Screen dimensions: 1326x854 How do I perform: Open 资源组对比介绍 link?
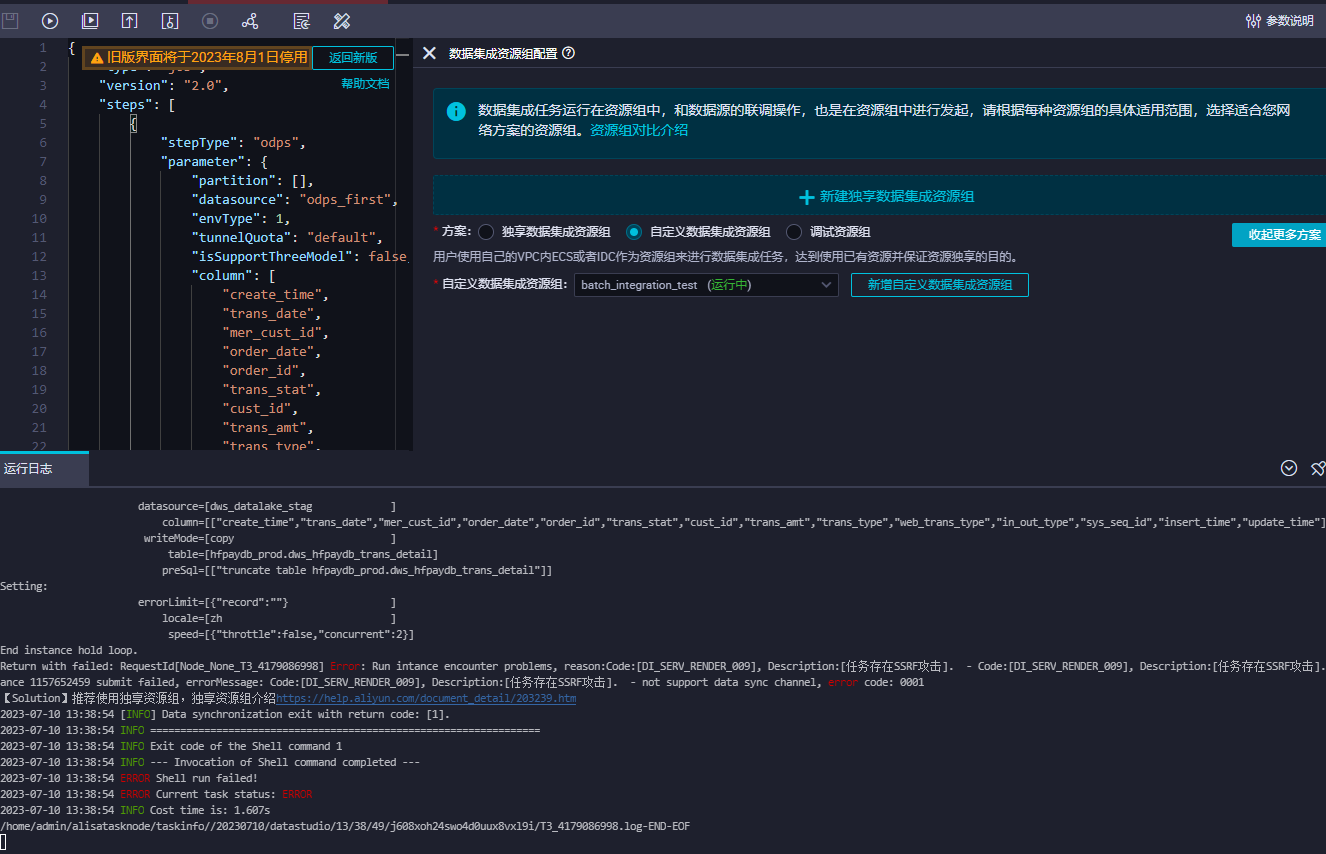639,130
